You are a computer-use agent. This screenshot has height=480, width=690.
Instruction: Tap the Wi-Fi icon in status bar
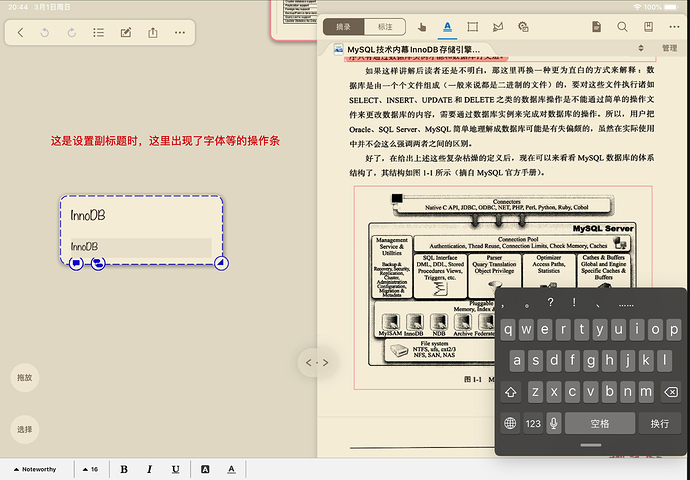click(637, 7)
